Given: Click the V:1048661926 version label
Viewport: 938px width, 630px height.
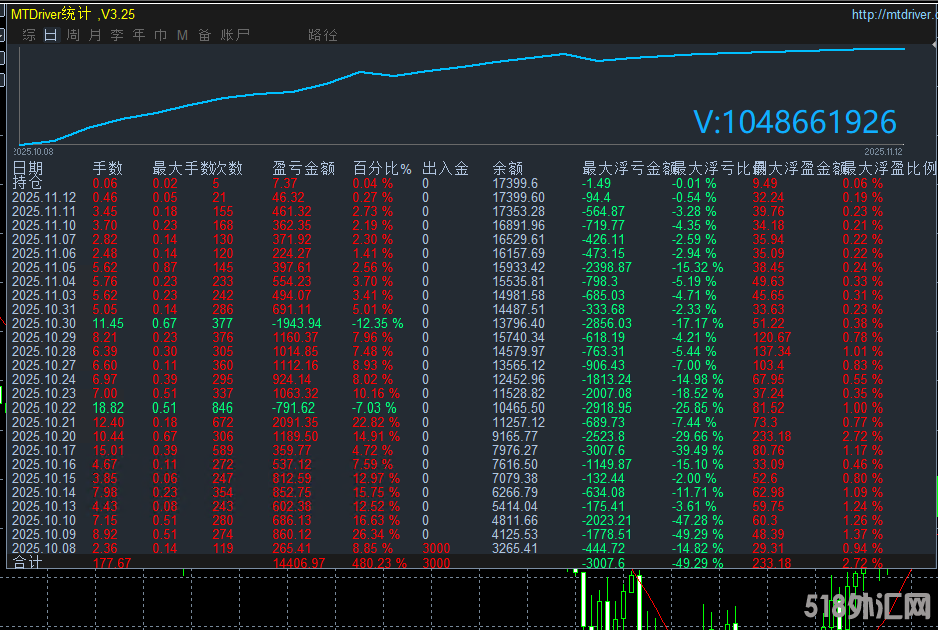Looking at the screenshot, I should (x=795, y=122).
